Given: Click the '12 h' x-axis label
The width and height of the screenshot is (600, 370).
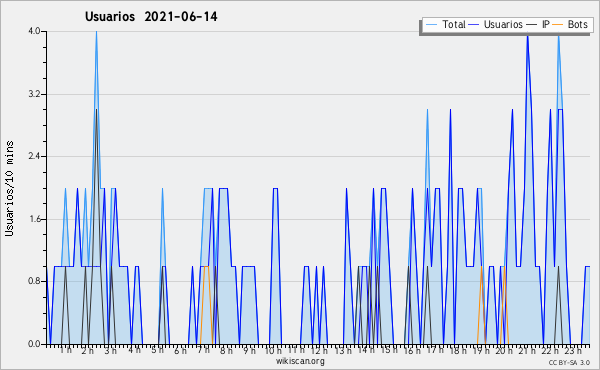Looking at the screenshot, I should (x=319, y=351).
